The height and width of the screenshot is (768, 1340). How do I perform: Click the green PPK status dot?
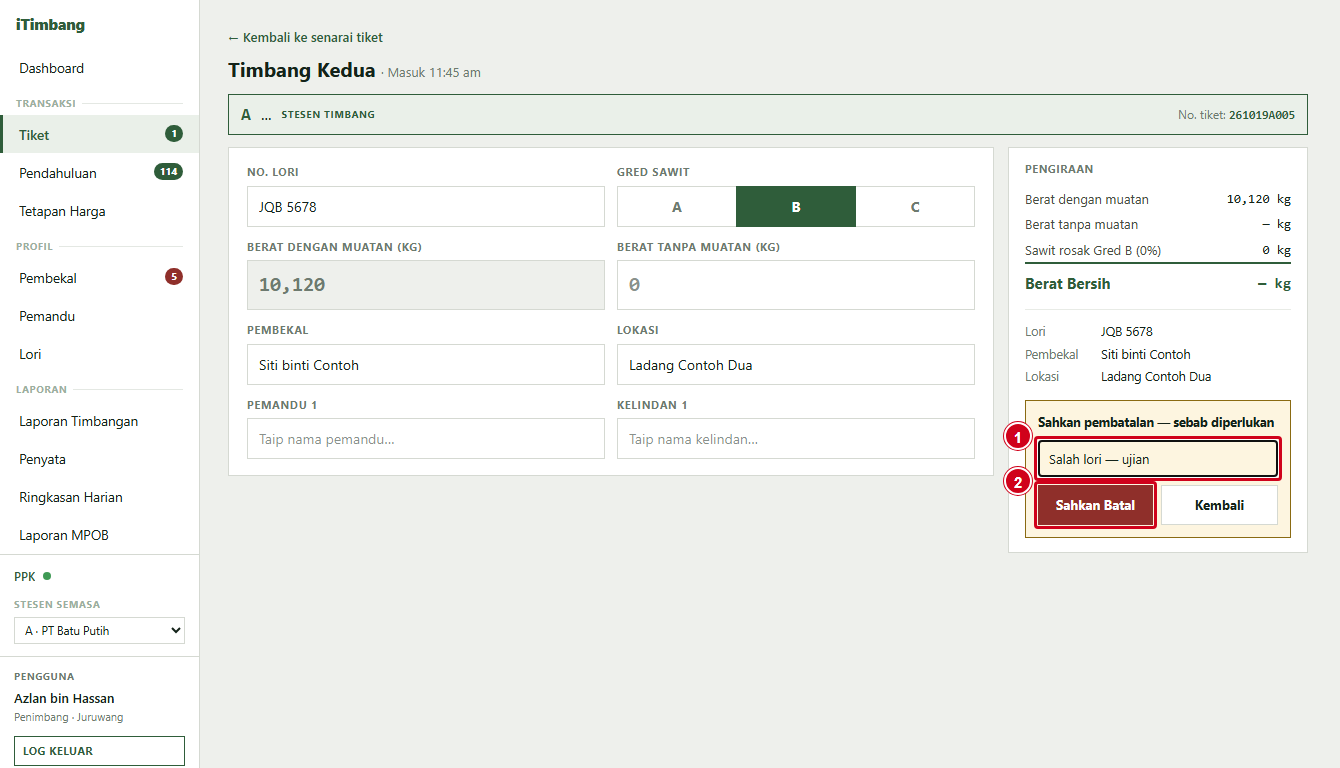[x=47, y=576]
